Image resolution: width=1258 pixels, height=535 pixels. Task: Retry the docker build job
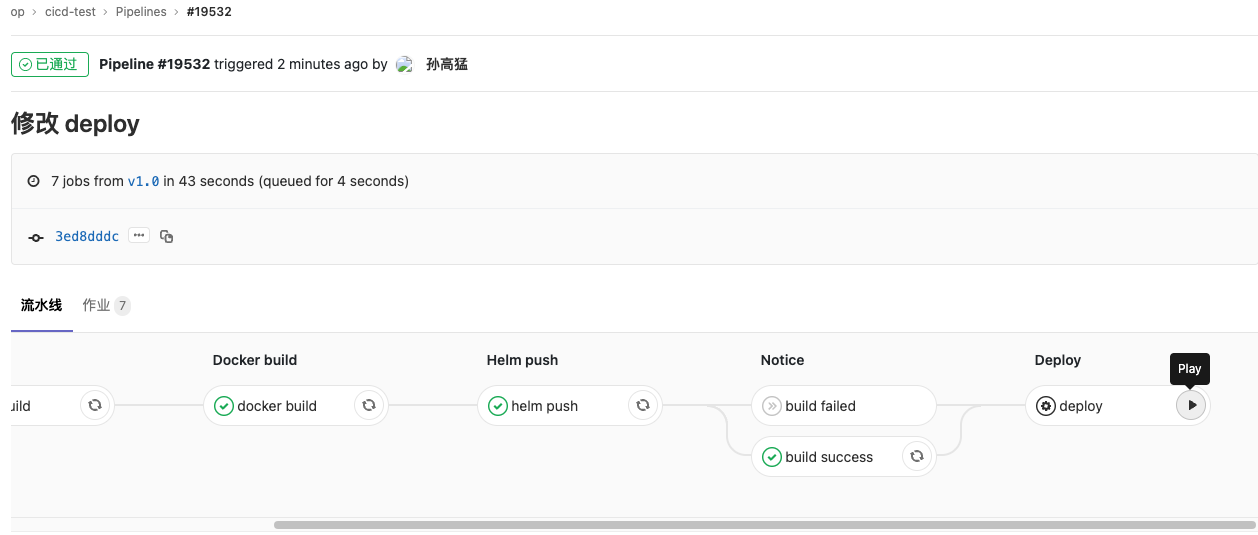click(x=368, y=405)
